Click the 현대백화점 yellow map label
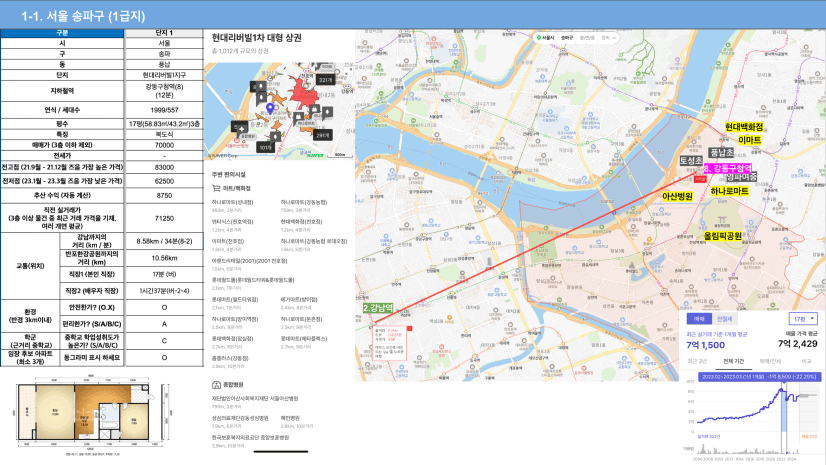This screenshot has height=465, width=826. click(743, 127)
